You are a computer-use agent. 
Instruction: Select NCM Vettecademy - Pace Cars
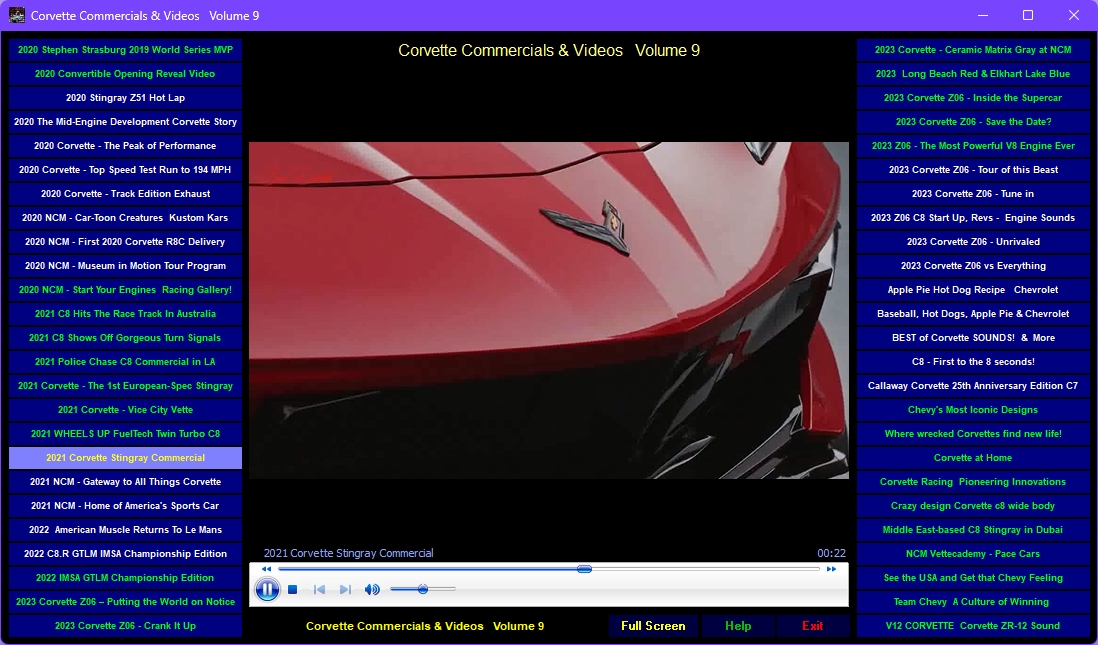pyautogui.click(x=973, y=554)
